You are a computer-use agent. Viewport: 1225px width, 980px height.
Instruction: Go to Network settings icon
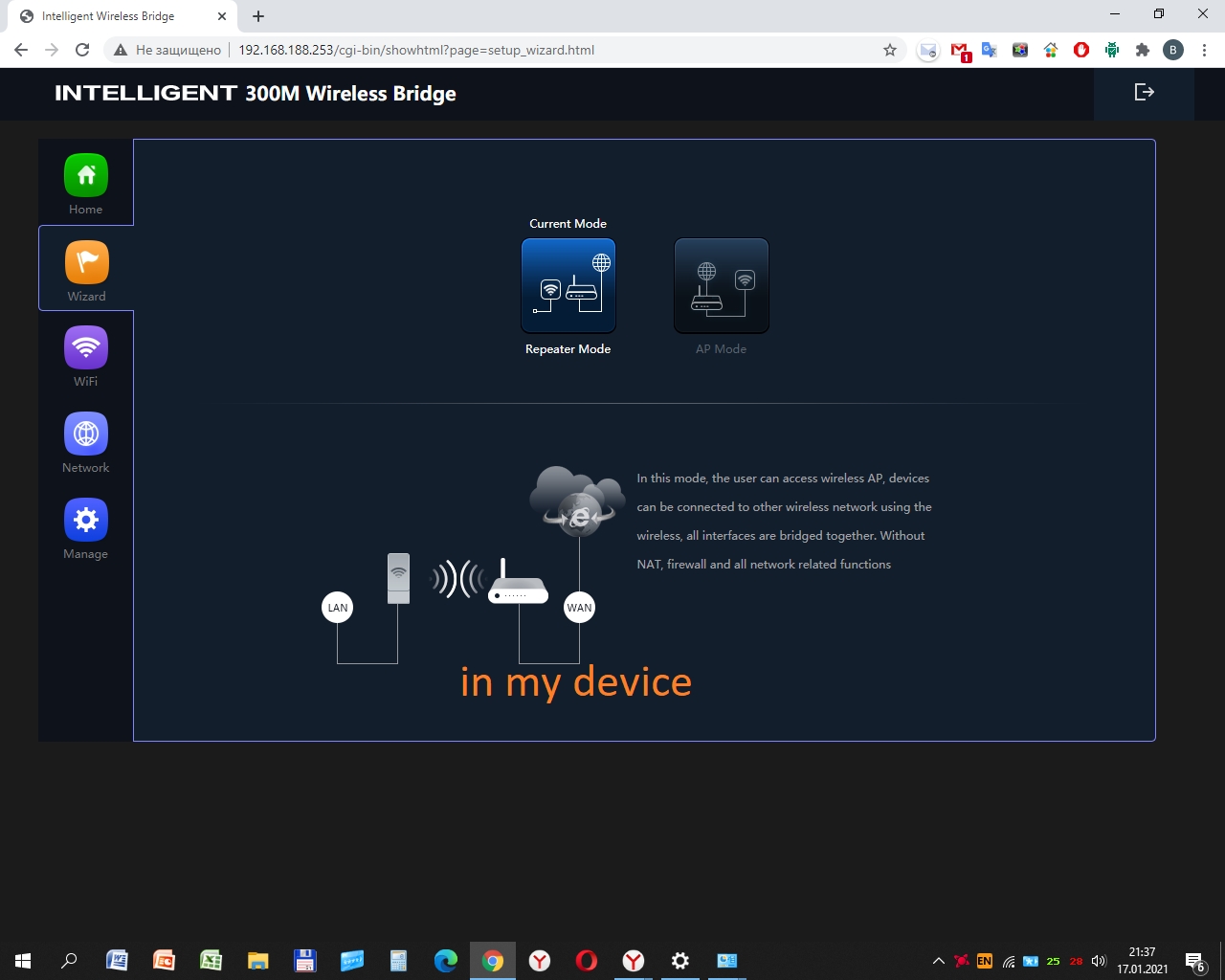click(86, 434)
